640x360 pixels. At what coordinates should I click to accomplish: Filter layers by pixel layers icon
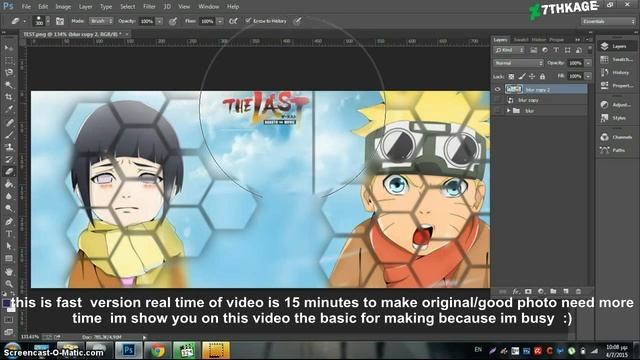click(x=533, y=50)
